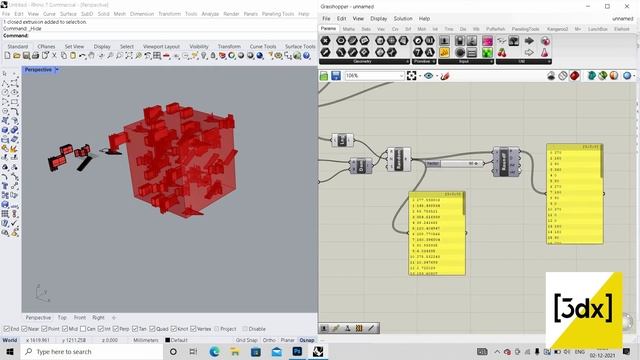The image size is (640, 360).
Task: Toggle the Planar button in status bar
Action: coord(287,340)
